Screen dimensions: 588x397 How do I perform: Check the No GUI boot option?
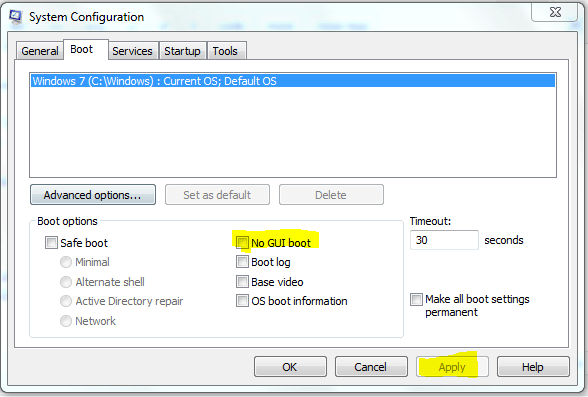pos(242,243)
